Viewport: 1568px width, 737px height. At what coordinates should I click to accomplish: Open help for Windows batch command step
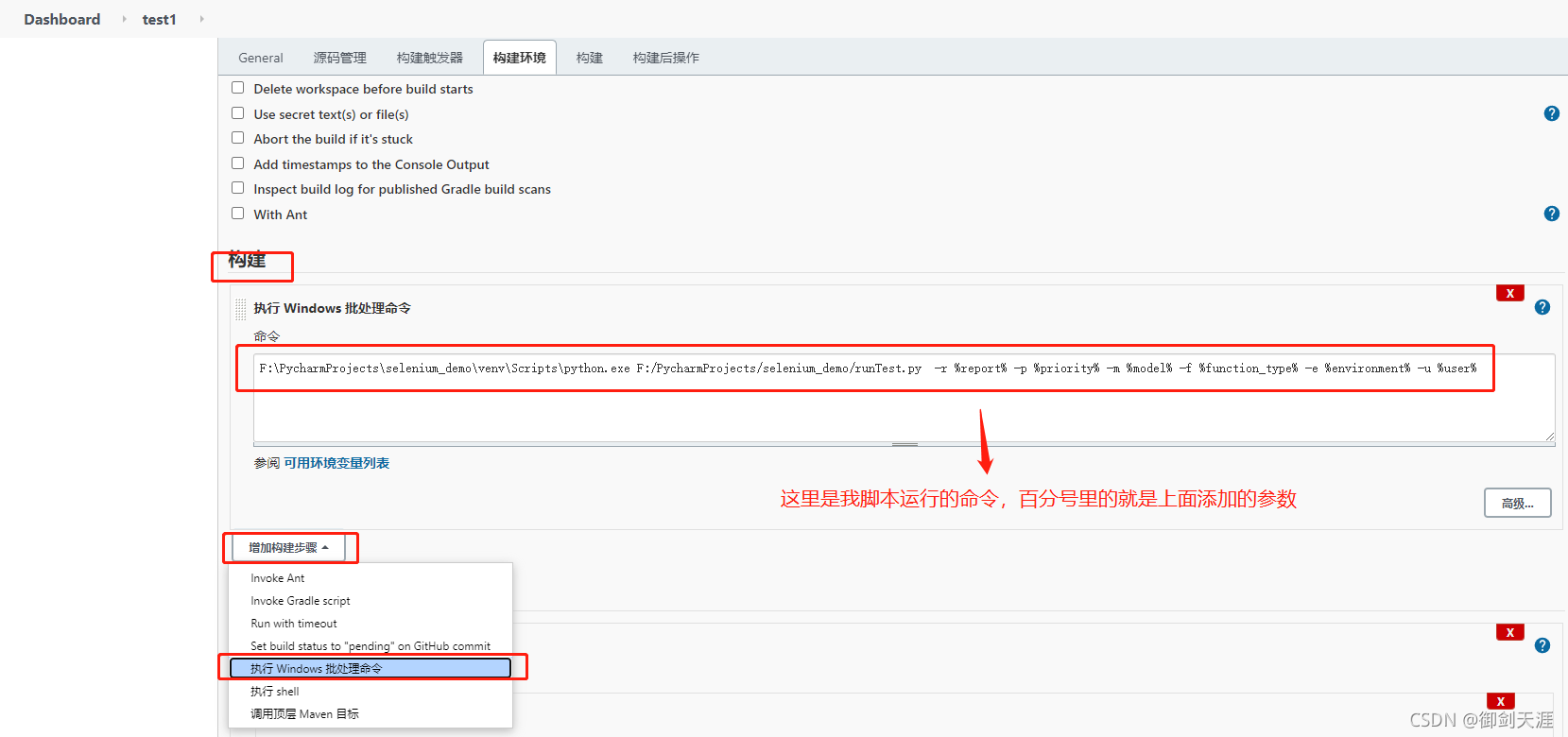tap(1542, 307)
